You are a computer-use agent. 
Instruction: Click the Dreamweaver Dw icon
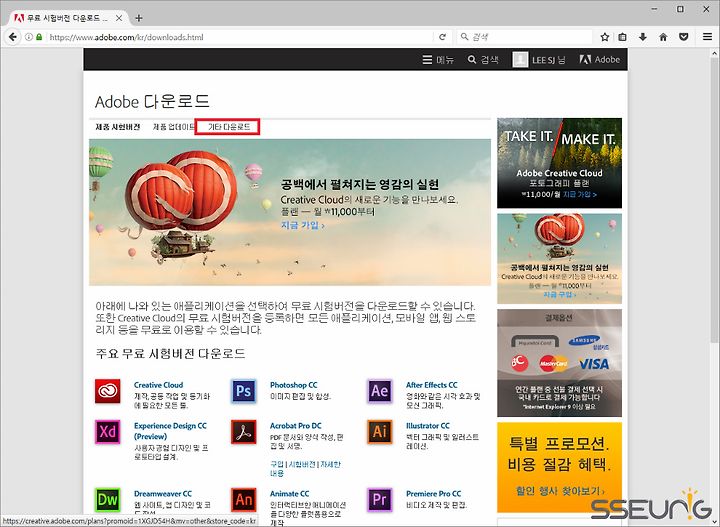107,499
